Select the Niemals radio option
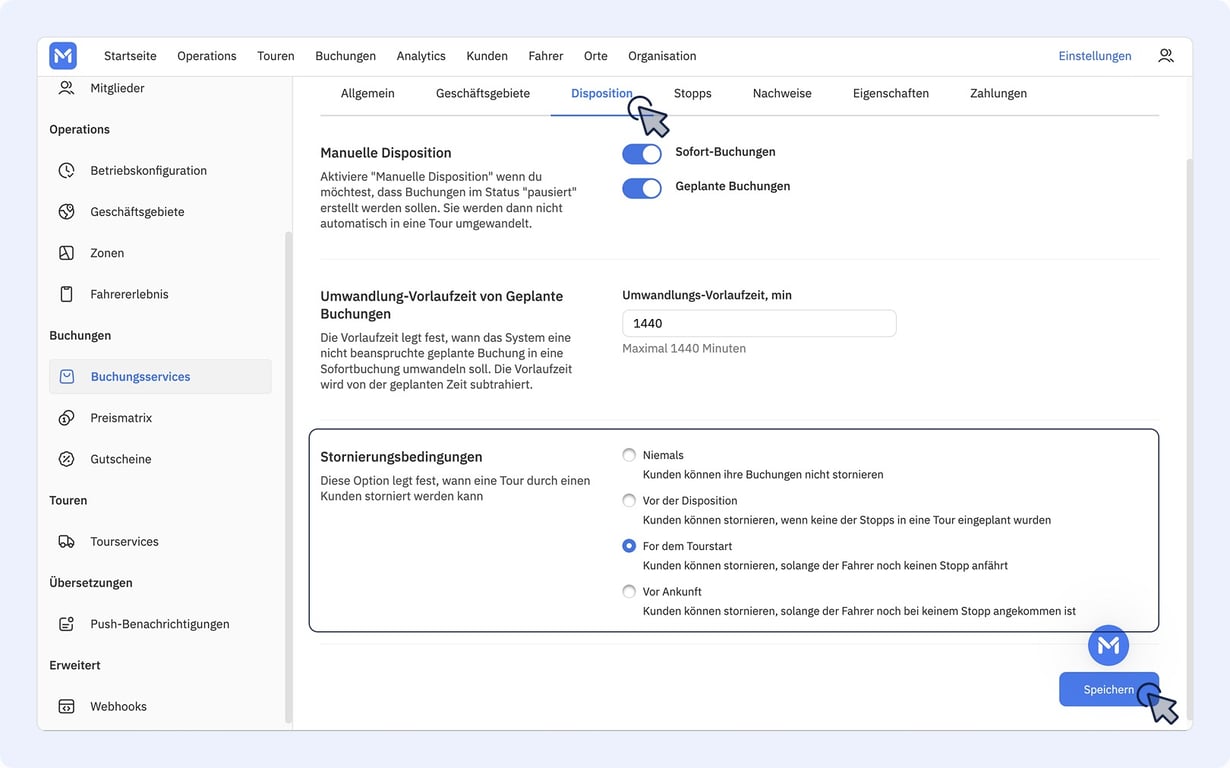This screenshot has height=768, width=1230. (629, 455)
